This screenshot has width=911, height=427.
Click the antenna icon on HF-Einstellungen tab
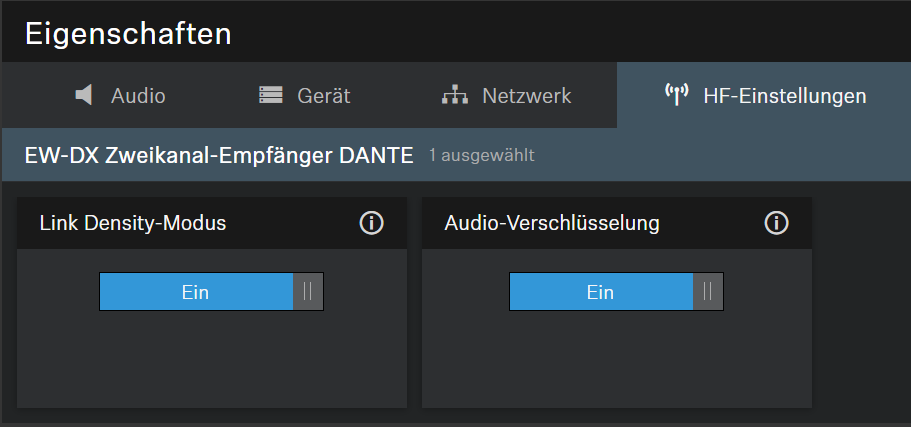point(676,96)
